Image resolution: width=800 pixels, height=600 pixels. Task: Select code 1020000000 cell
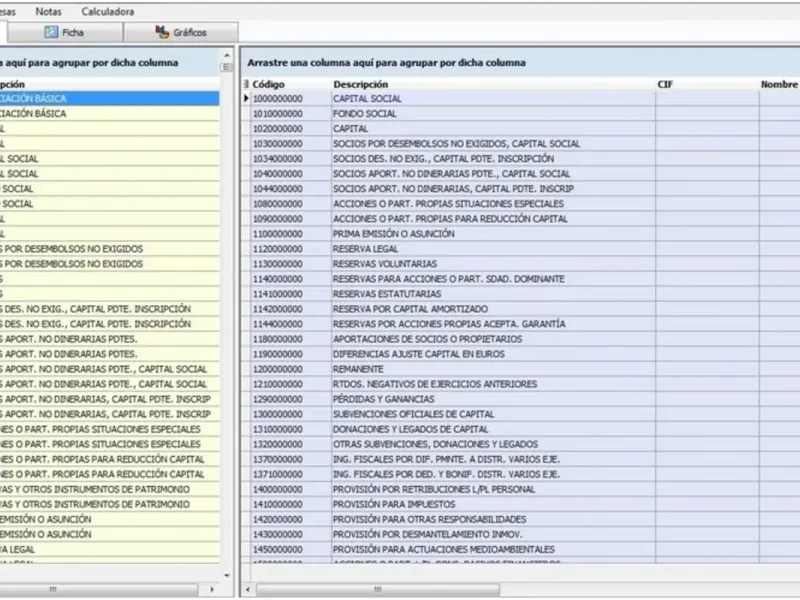291,129
